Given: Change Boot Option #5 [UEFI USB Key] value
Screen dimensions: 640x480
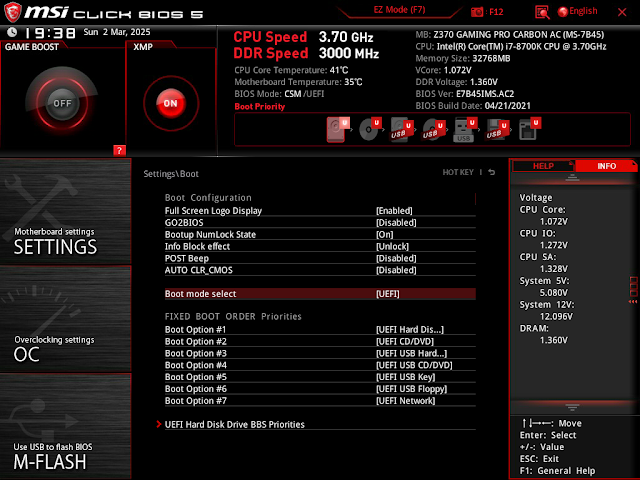Looking at the screenshot, I should [x=405, y=377].
